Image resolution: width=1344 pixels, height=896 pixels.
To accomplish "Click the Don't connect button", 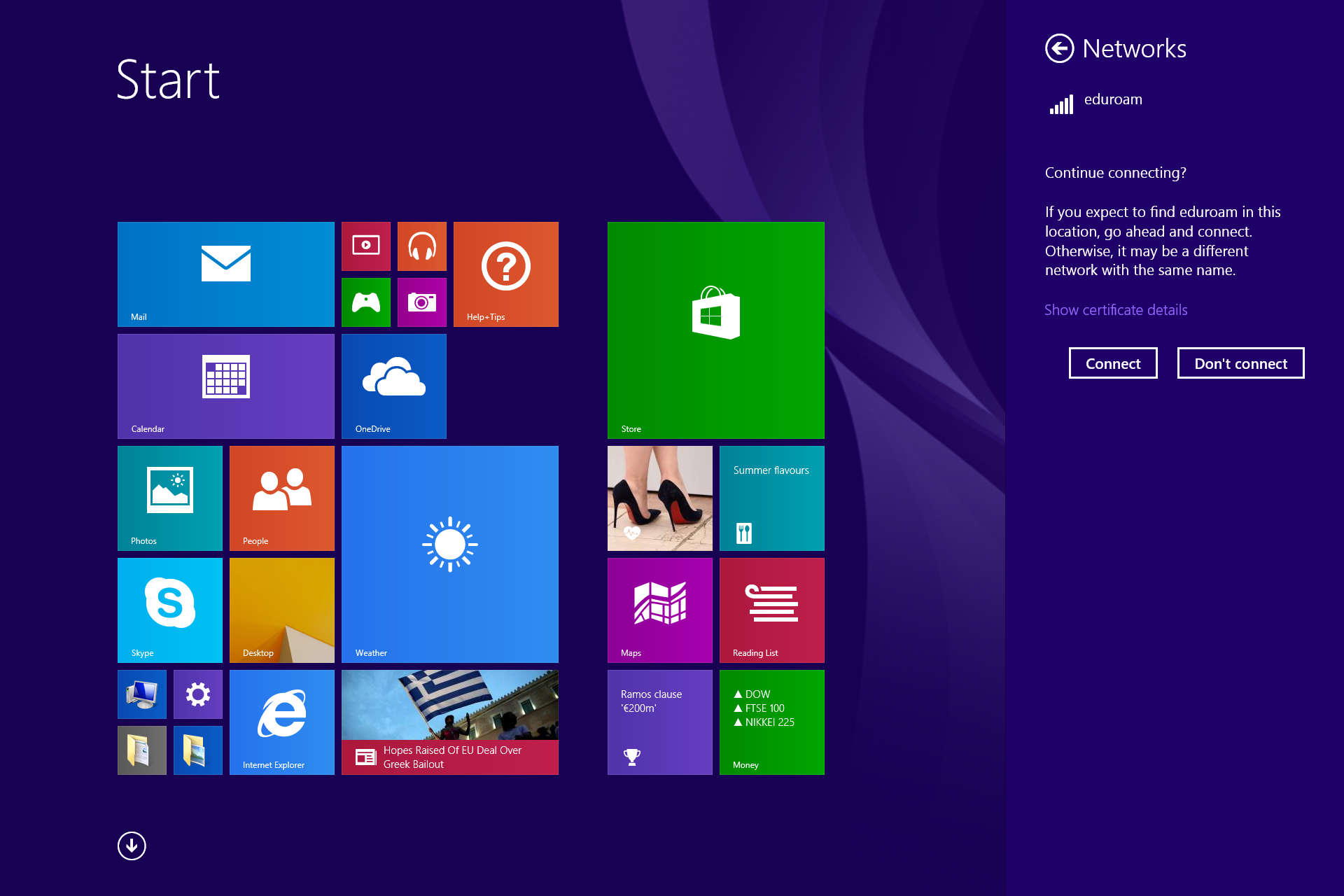I will click(x=1240, y=363).
